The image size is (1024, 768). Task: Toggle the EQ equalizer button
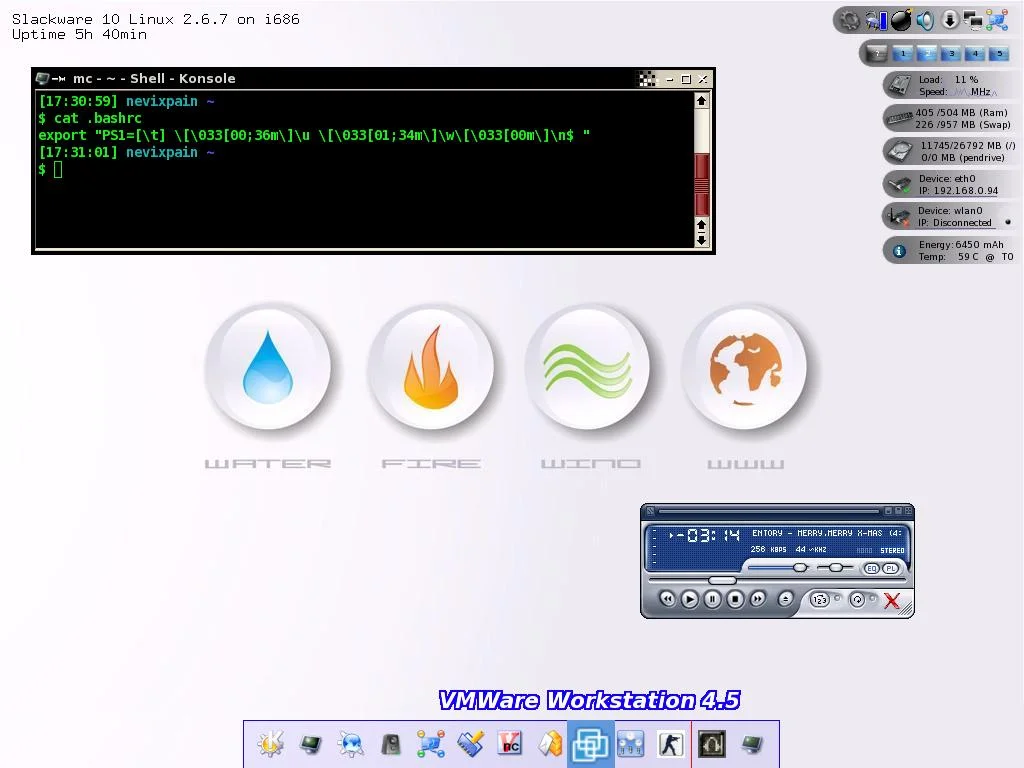pyautogui.click(x=871, y=568)
